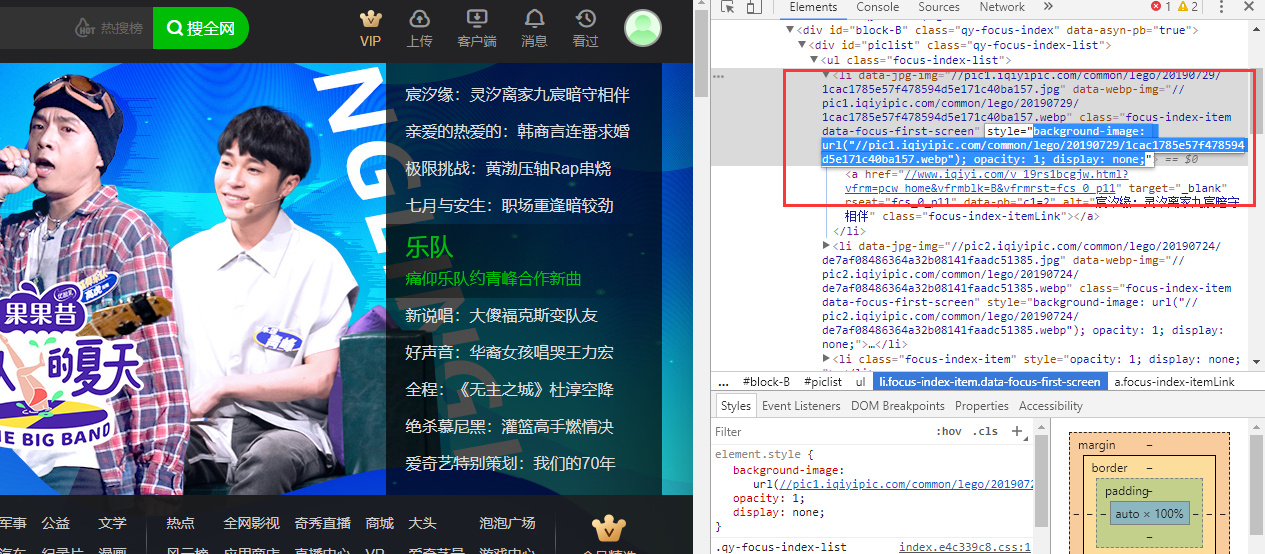Click the 奇秀直播 navigation link
Screen dimensions: 1265x554
tap(322, 523)
